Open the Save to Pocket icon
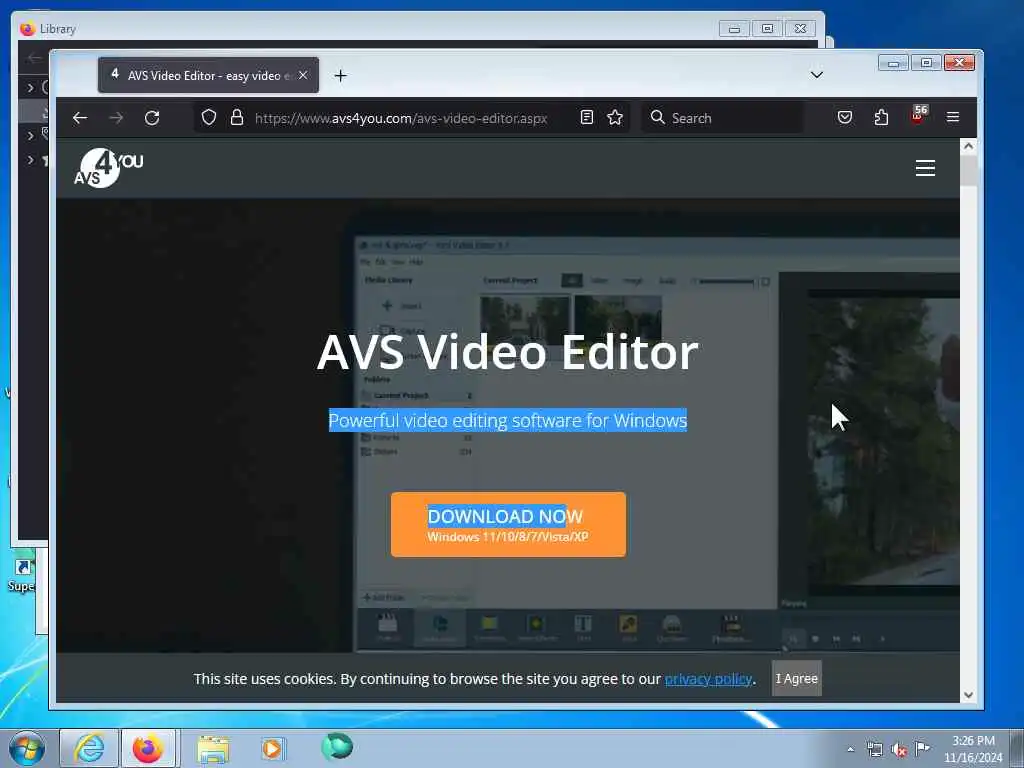Screen dimensions: 1024x768 (x=844, y=118)
